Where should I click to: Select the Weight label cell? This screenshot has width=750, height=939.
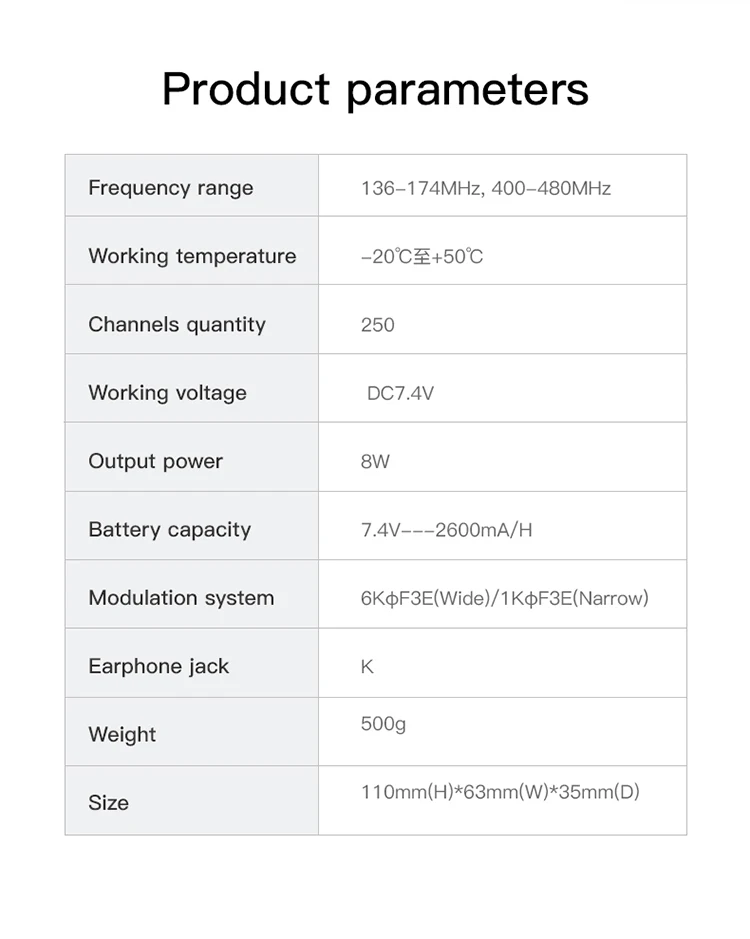tap(192, 732)
